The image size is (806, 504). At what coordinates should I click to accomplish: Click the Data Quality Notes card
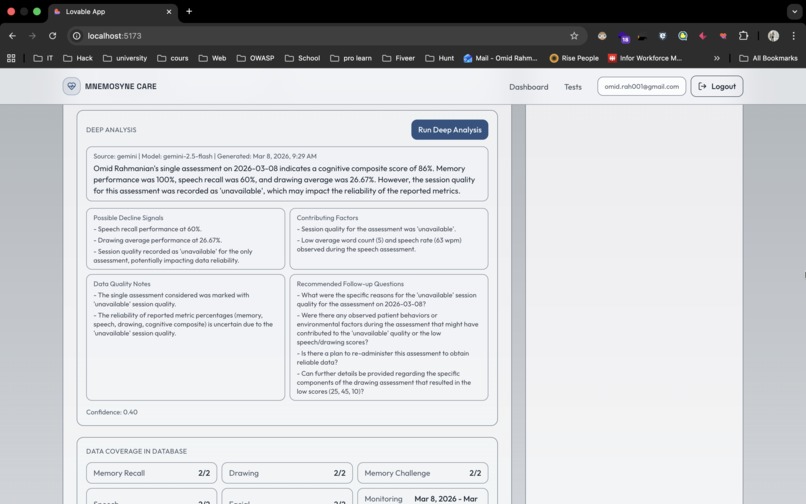click(x=185, y=337)
